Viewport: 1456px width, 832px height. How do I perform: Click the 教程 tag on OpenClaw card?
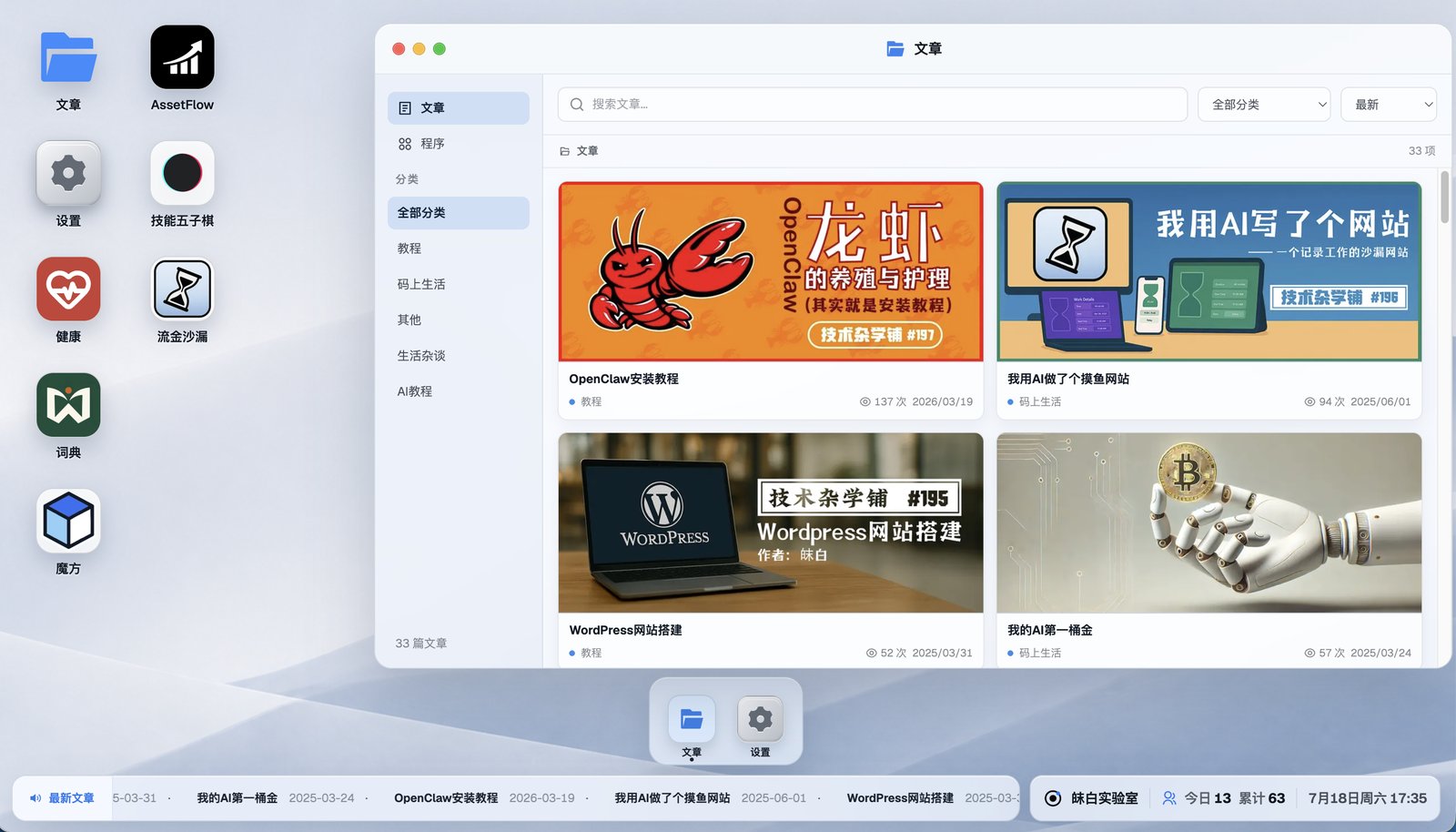[x=591, y=401]
